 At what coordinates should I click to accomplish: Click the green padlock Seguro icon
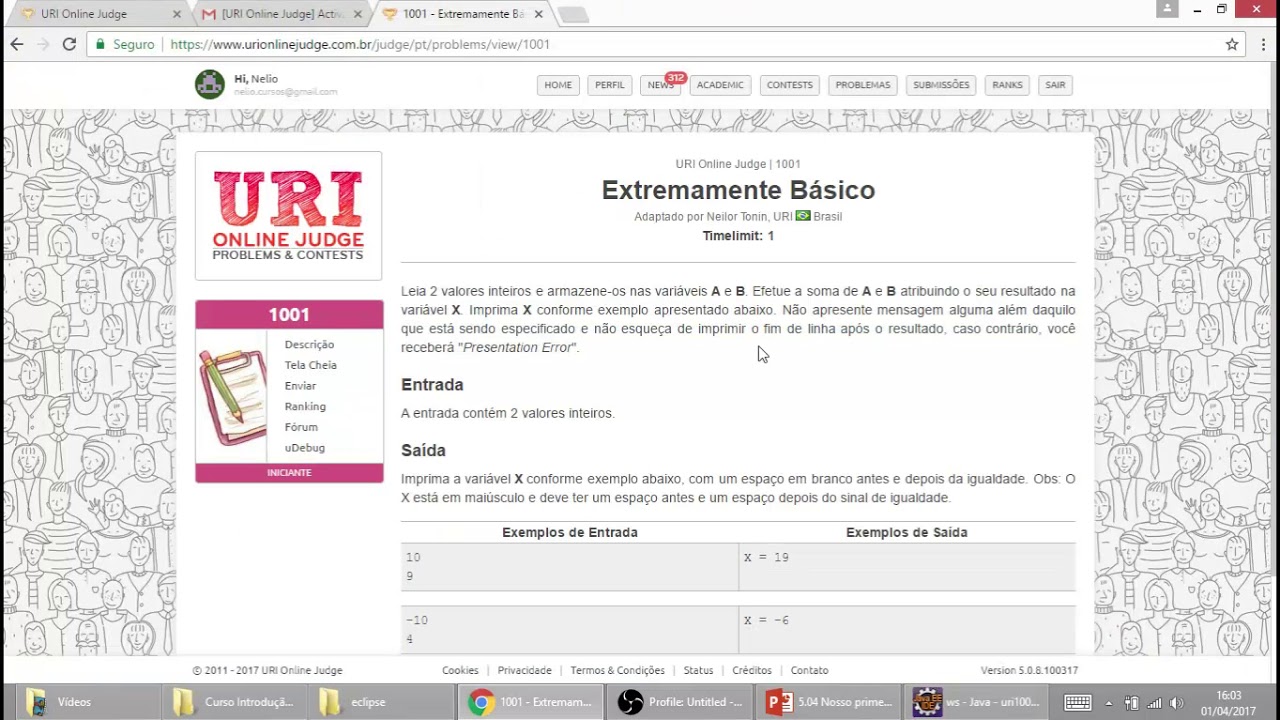click(x=99, y=44)
